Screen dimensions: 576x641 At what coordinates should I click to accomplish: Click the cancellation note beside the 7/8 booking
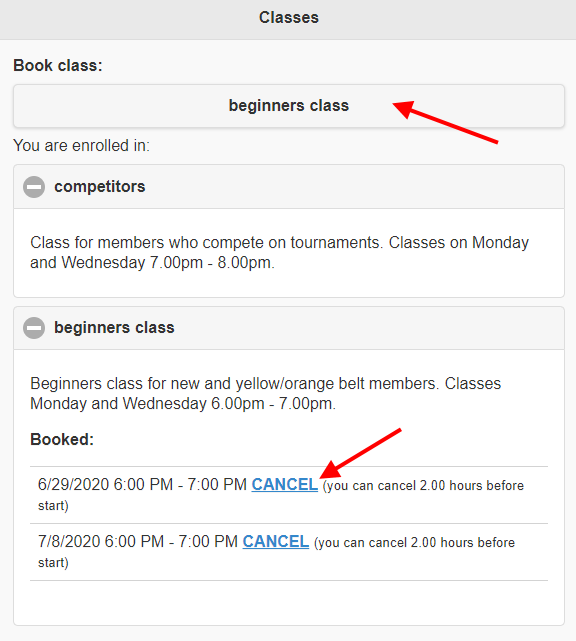tap(276, 552)
